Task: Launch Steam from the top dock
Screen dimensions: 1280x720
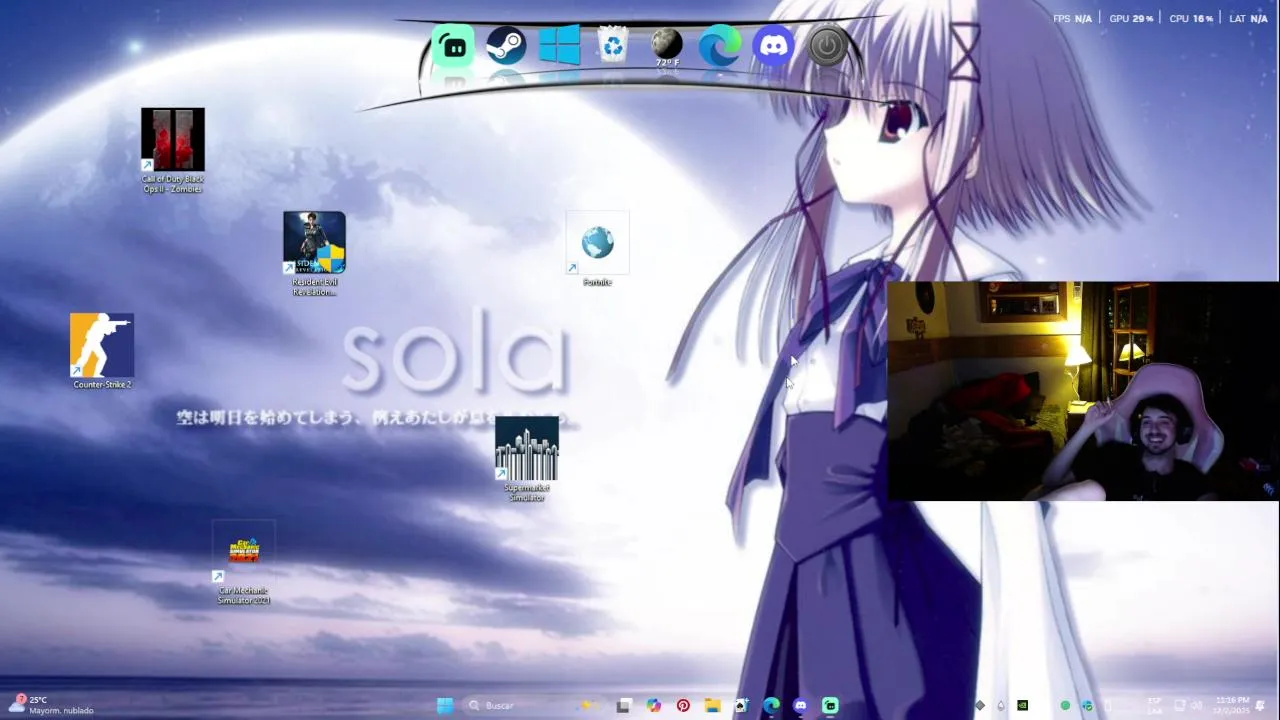Action: click(x=506, y=46)
